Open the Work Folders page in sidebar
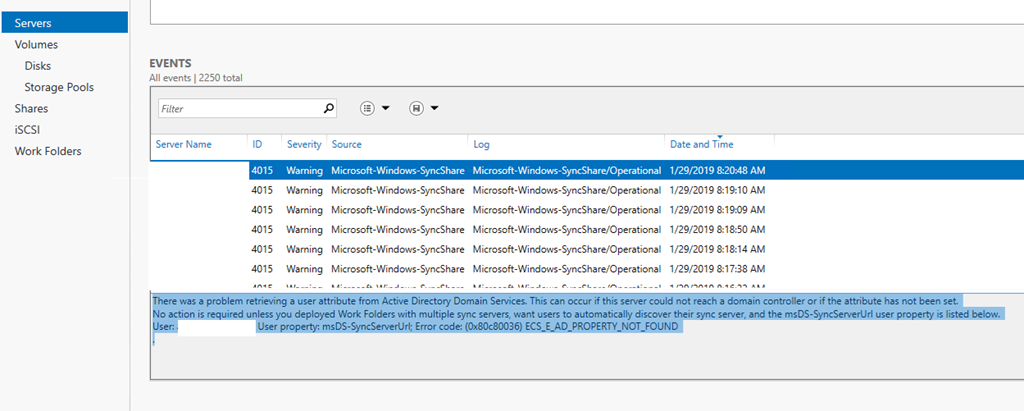This screenshot has height=411, width=1024. (48, 151)
